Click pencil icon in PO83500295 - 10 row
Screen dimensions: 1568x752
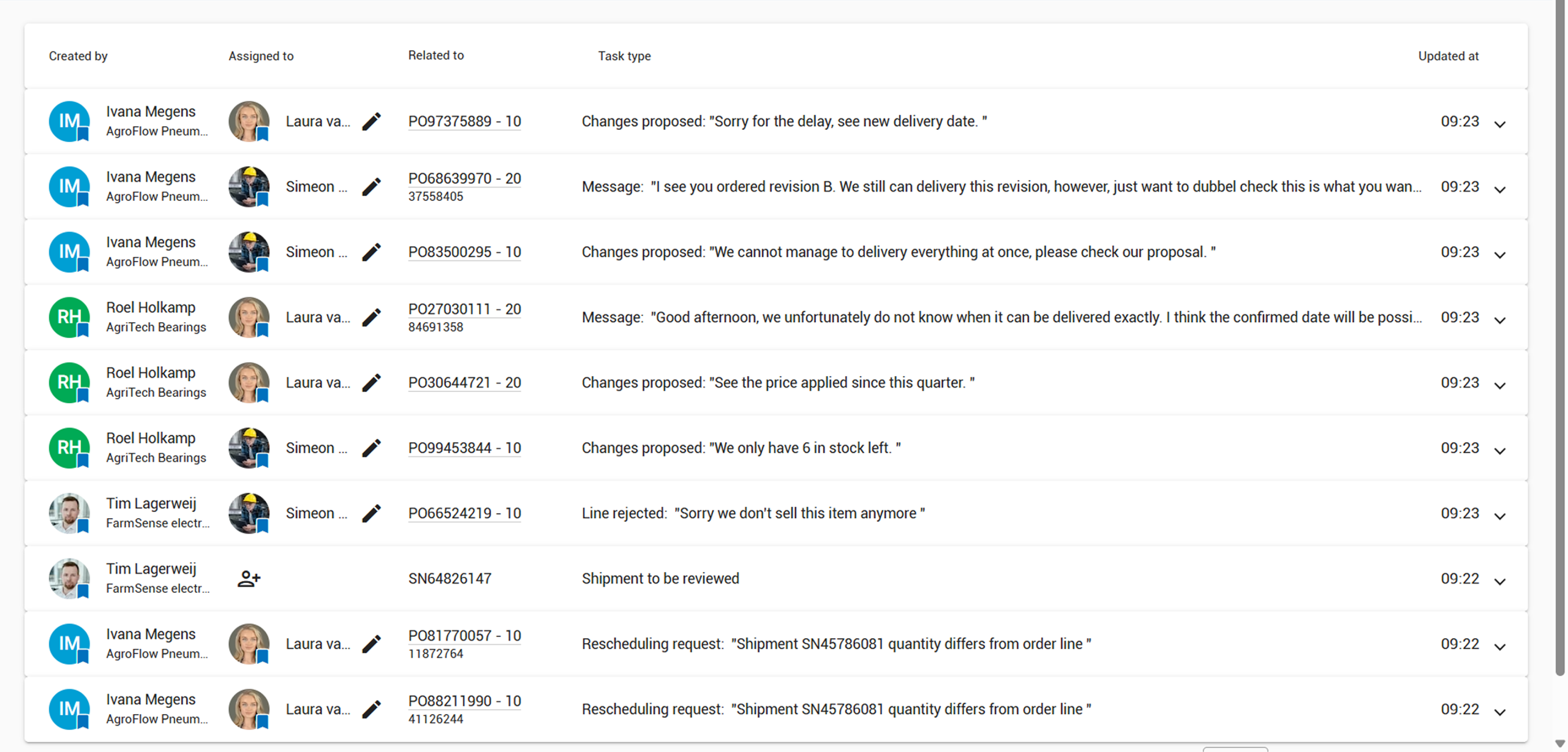click(x=371, y=252)
